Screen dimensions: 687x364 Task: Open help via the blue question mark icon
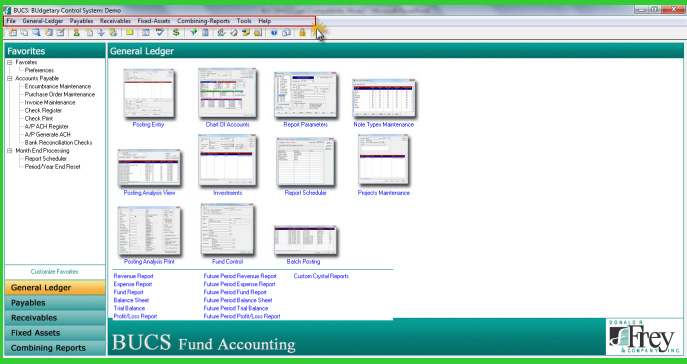click(274, 32)
